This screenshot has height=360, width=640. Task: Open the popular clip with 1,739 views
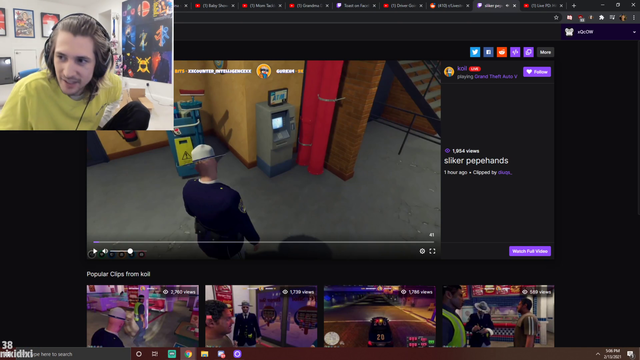[261, 316]
